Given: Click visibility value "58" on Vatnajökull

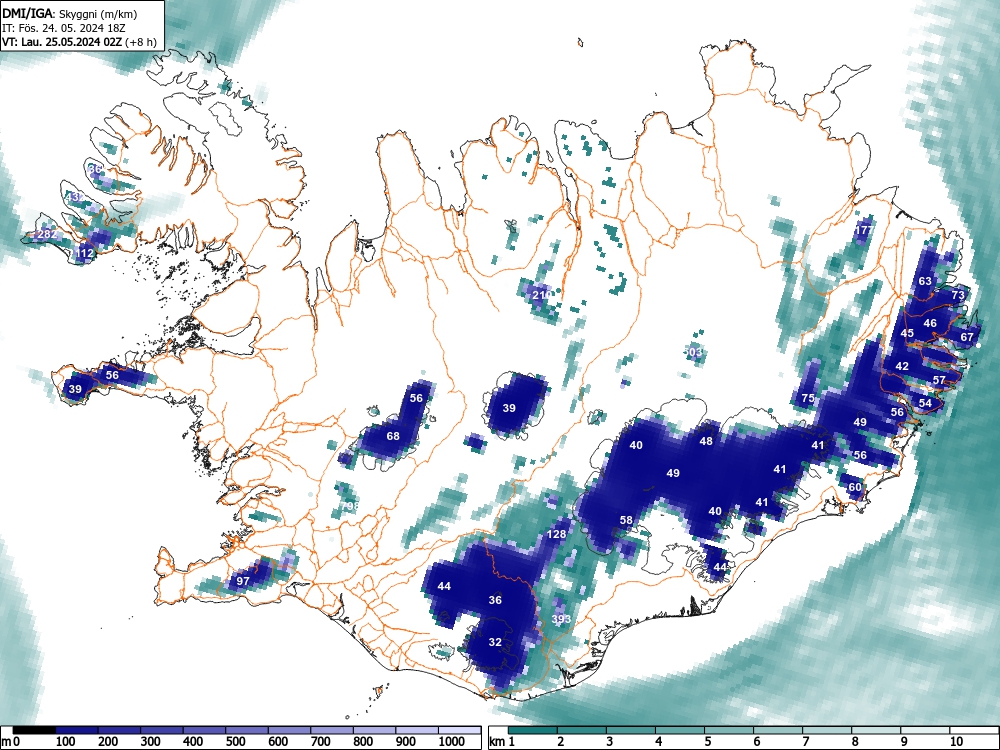Looking at the screenshot, I should (x=626, y=520).
